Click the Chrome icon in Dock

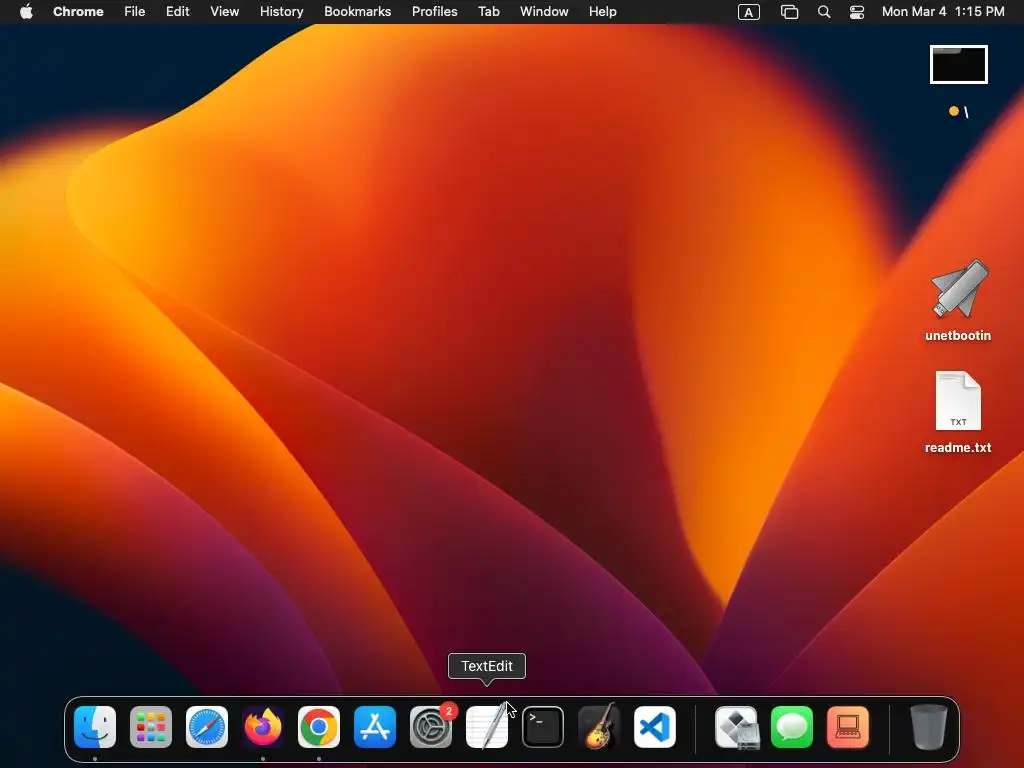[x=319, y=727]
